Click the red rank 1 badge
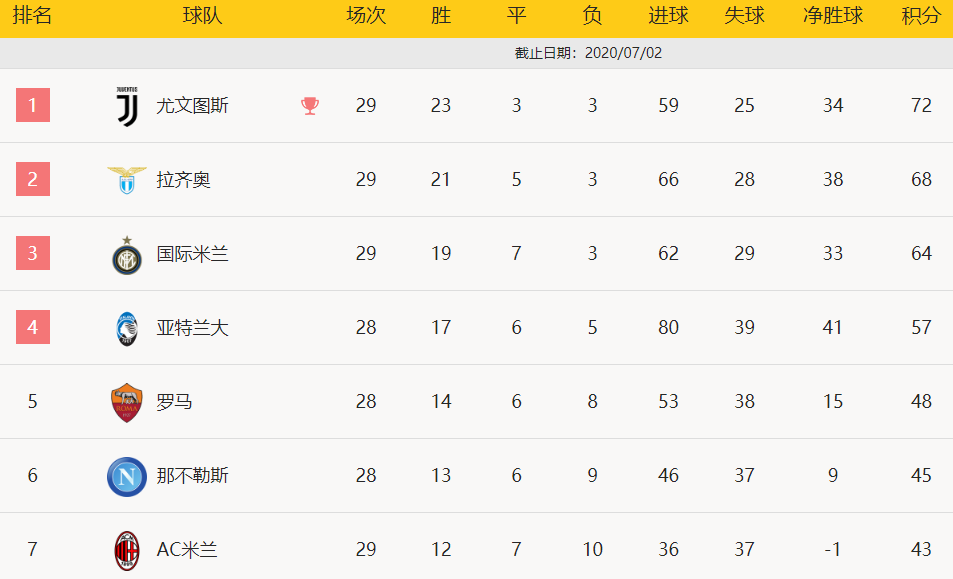The width and height of the screenshot is (953, 579). click(33, 105)
